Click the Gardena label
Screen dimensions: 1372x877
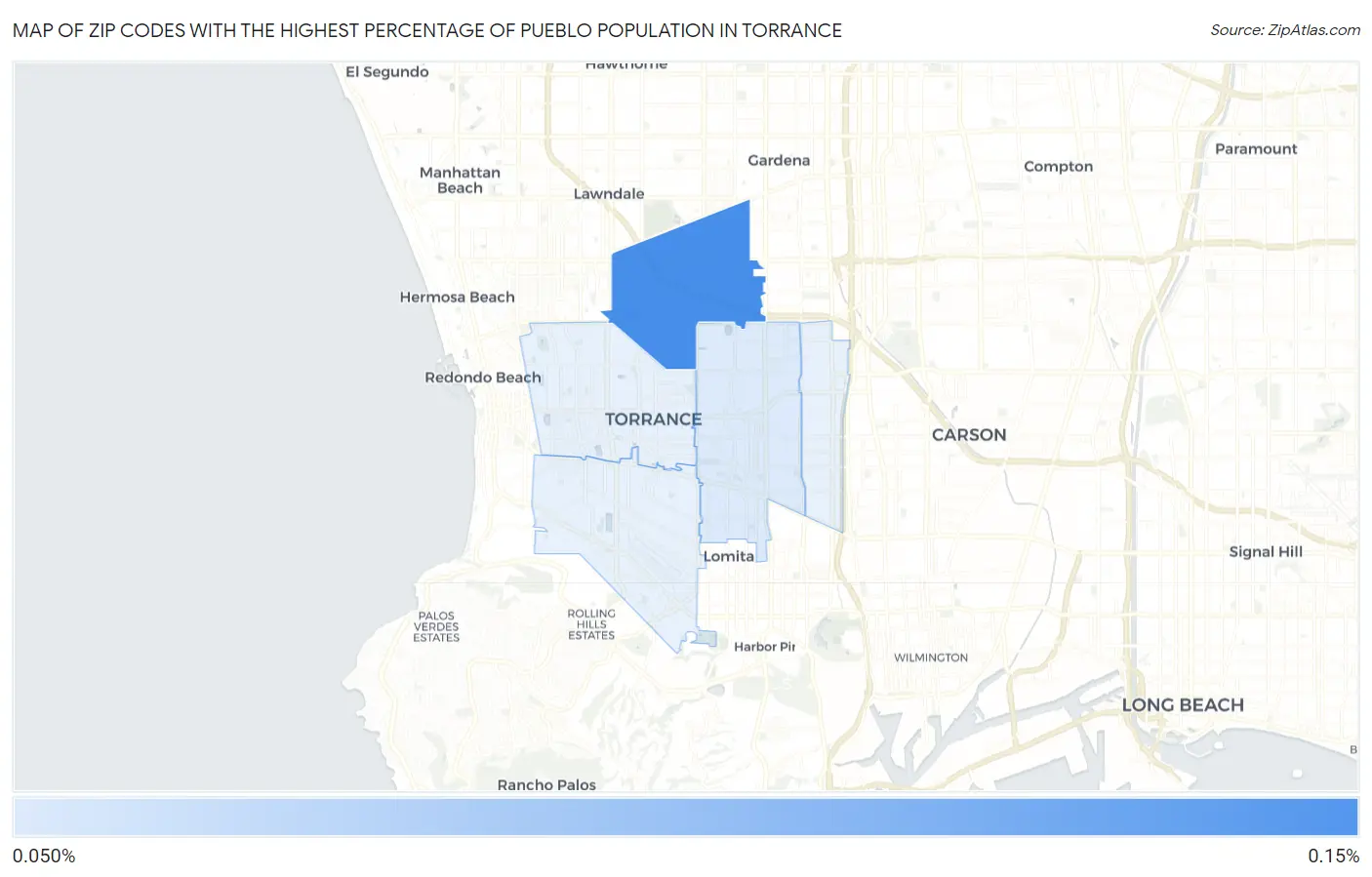coord(779,161)
